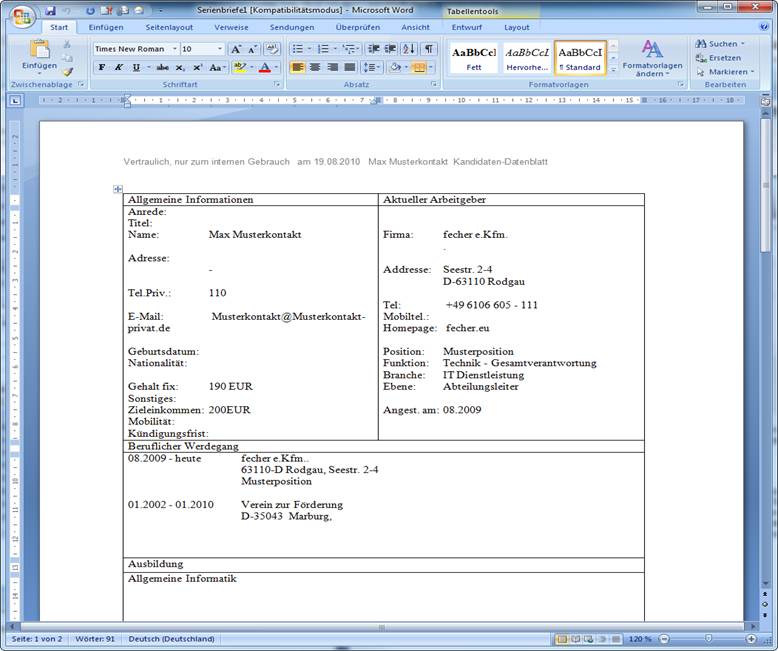
Task: Click the Office button
Action: point(22,16)
